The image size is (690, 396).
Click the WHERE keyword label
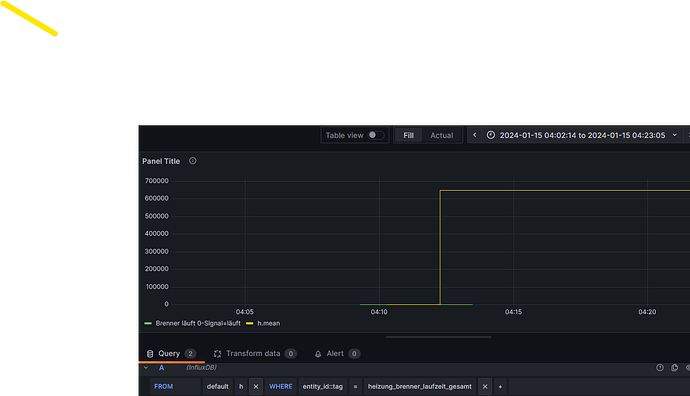(281, 386)
